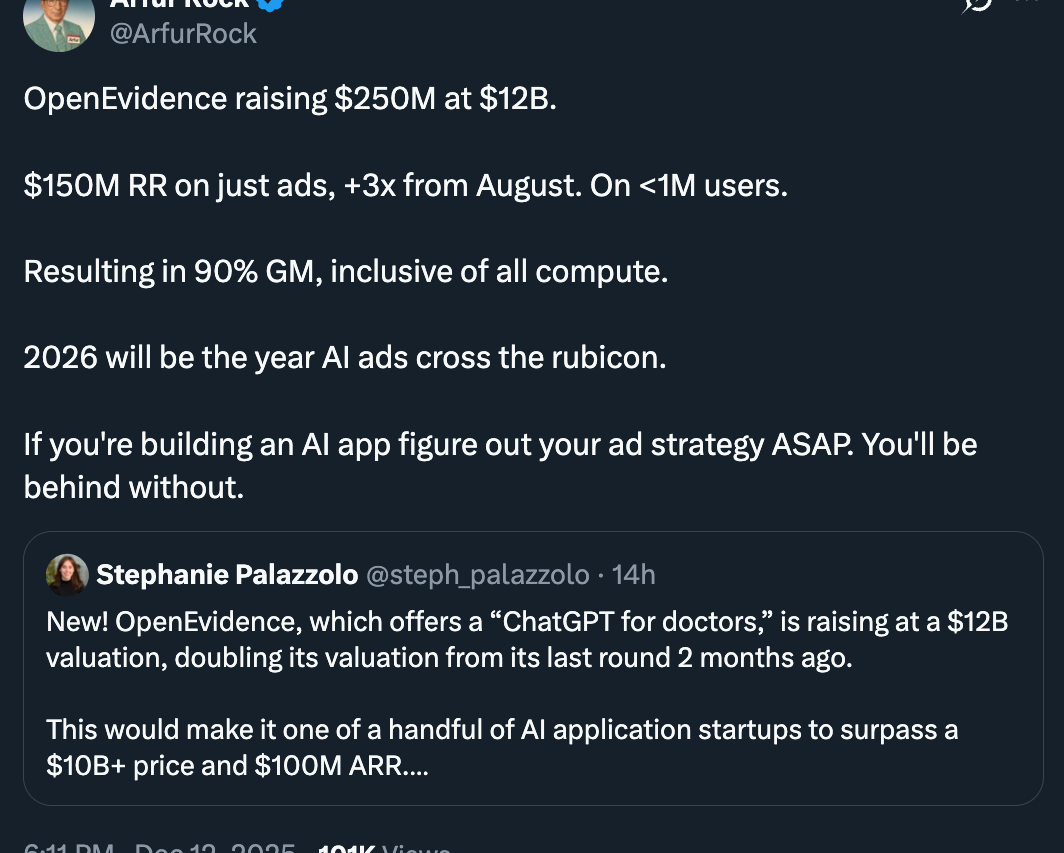Open Stephanie Palazzolo's name link

pos(227,574)
